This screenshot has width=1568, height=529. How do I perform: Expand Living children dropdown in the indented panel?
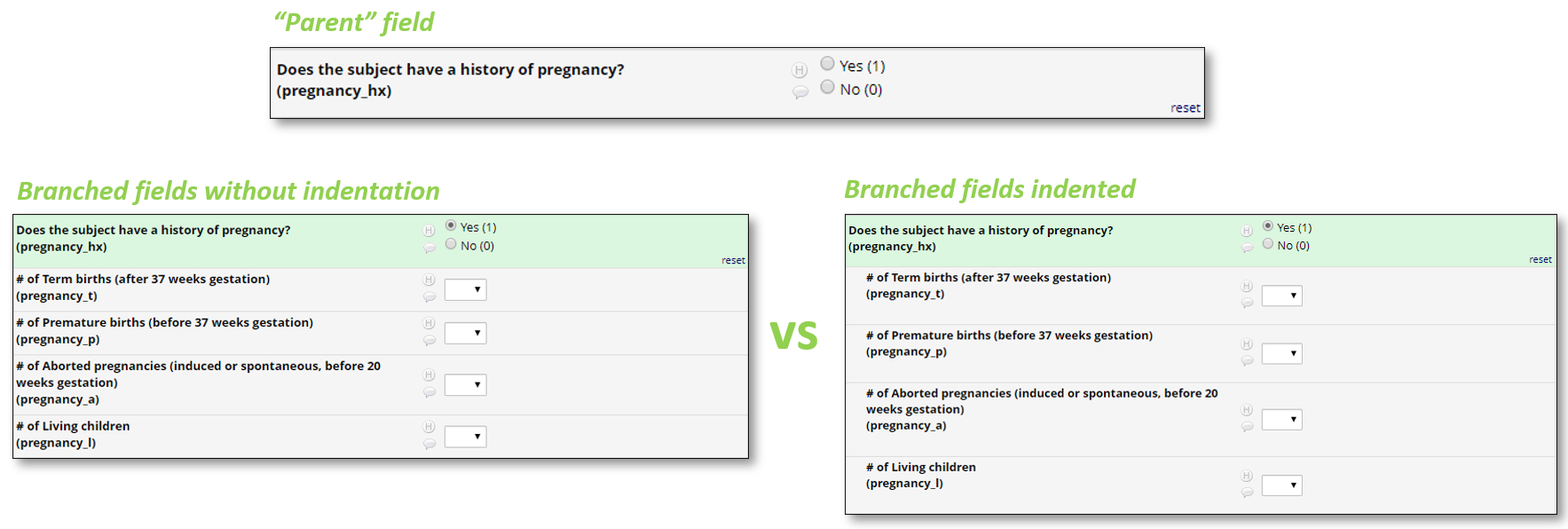[x=1281, y=486]
